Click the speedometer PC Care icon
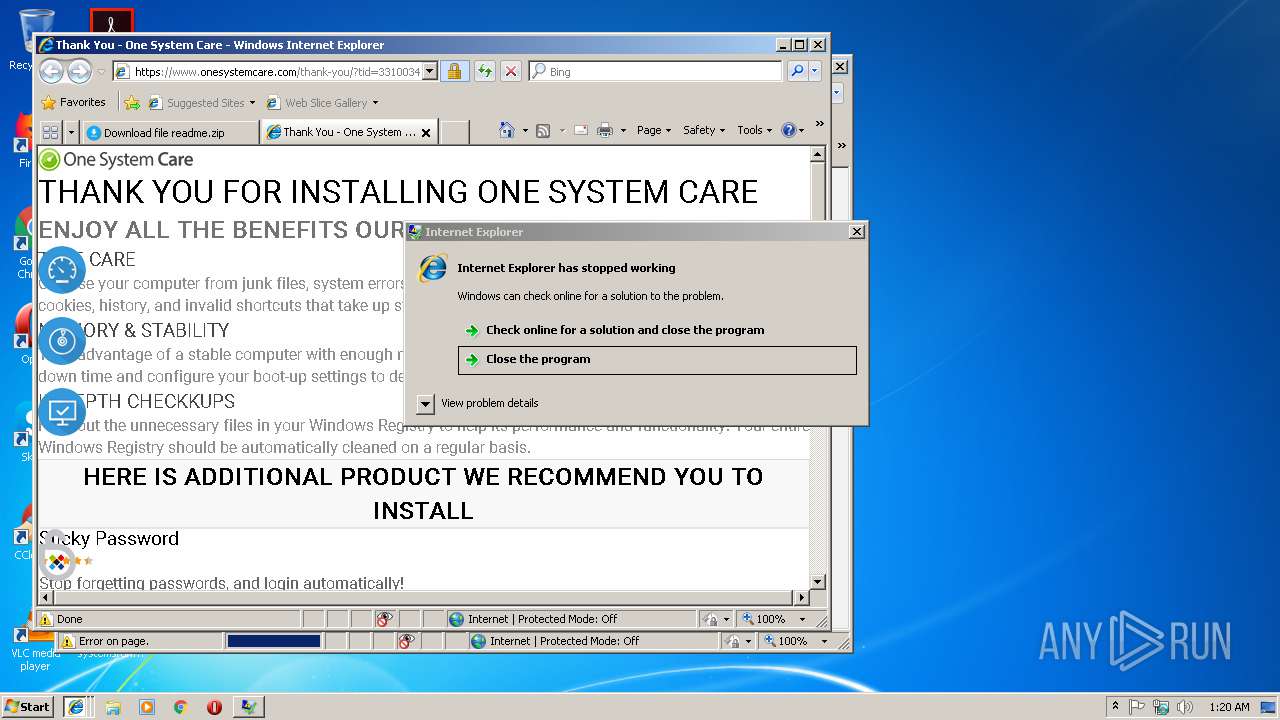 62,270
